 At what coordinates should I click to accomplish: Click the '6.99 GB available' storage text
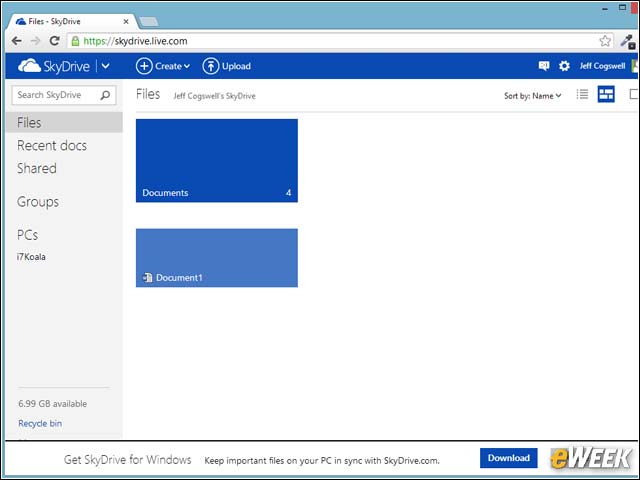click(53, 404)
